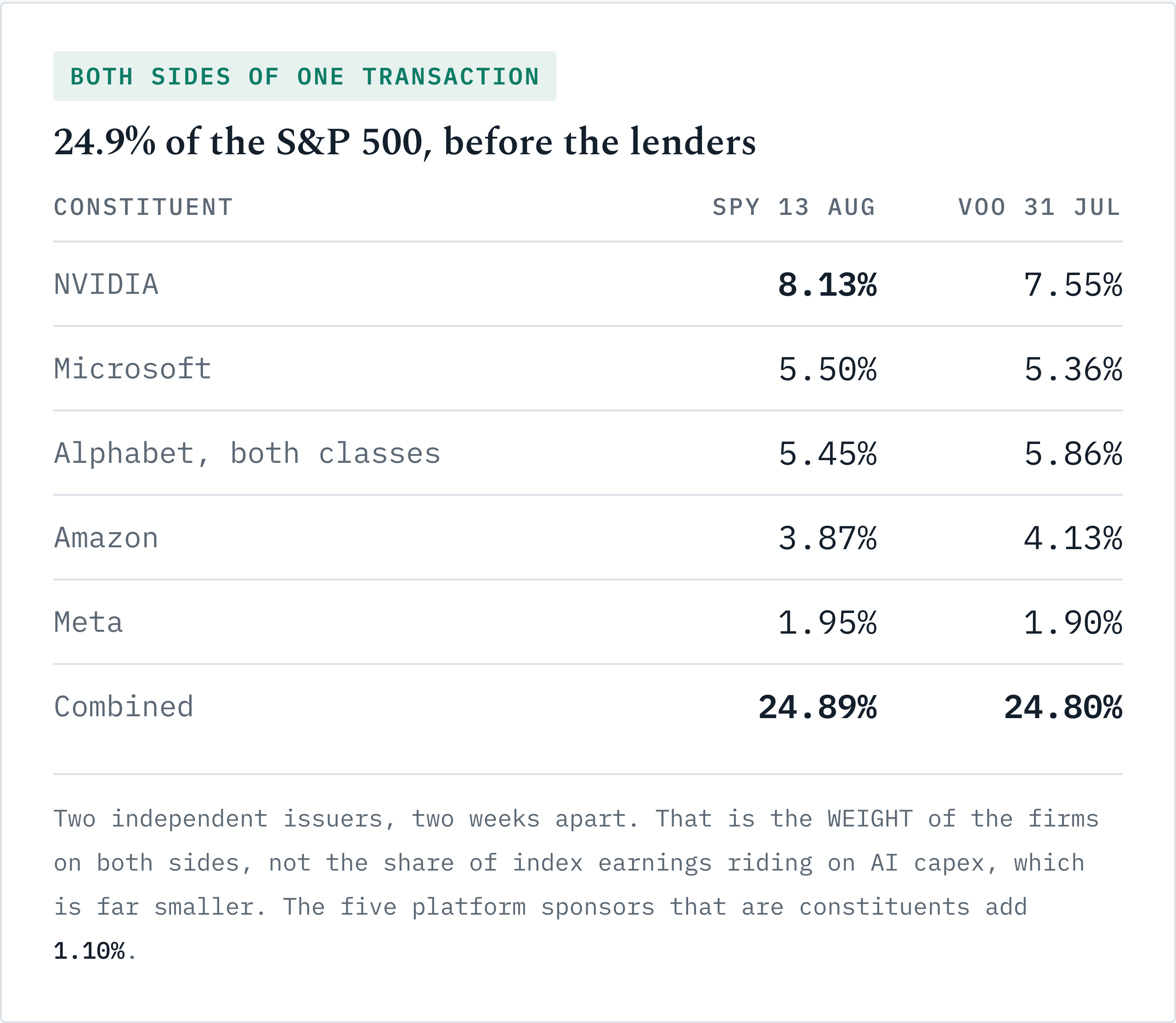The width and height of the screenshot is (1176, 1023).
Task: Click the combined 24.80% VOO total
Action: 1063,707
